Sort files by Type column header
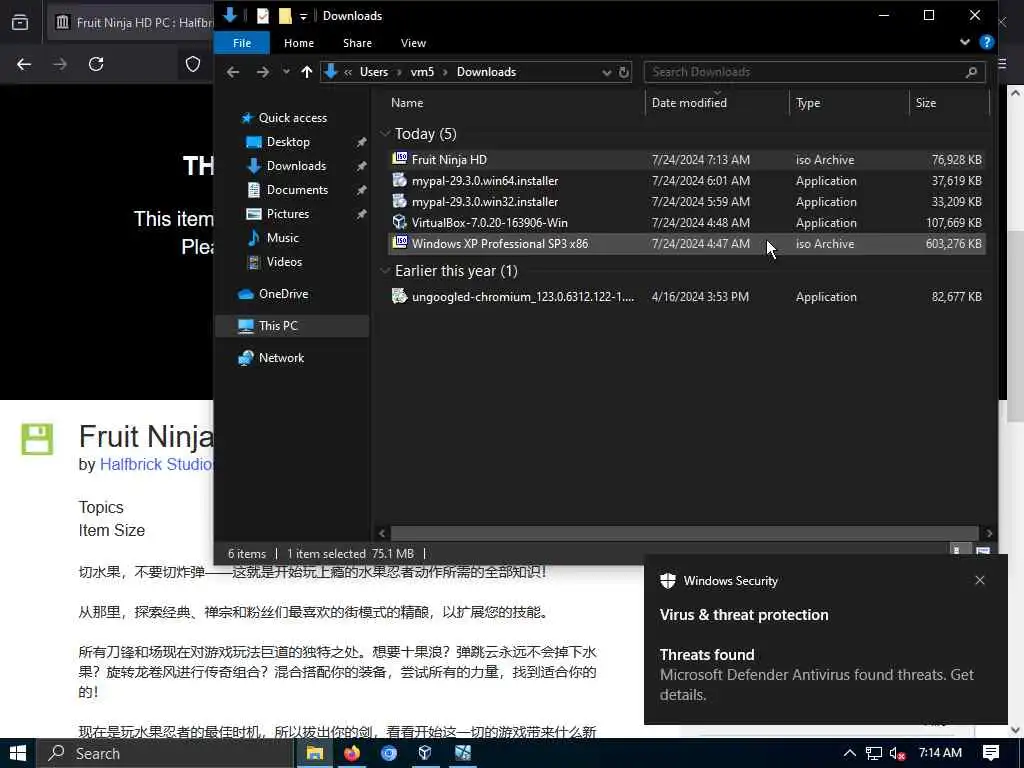The image size is (1024, 768). click(x=849, y=103)
